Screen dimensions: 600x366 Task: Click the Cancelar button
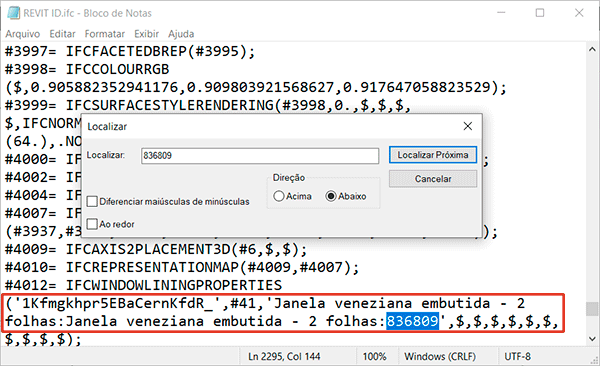(433, 179)
